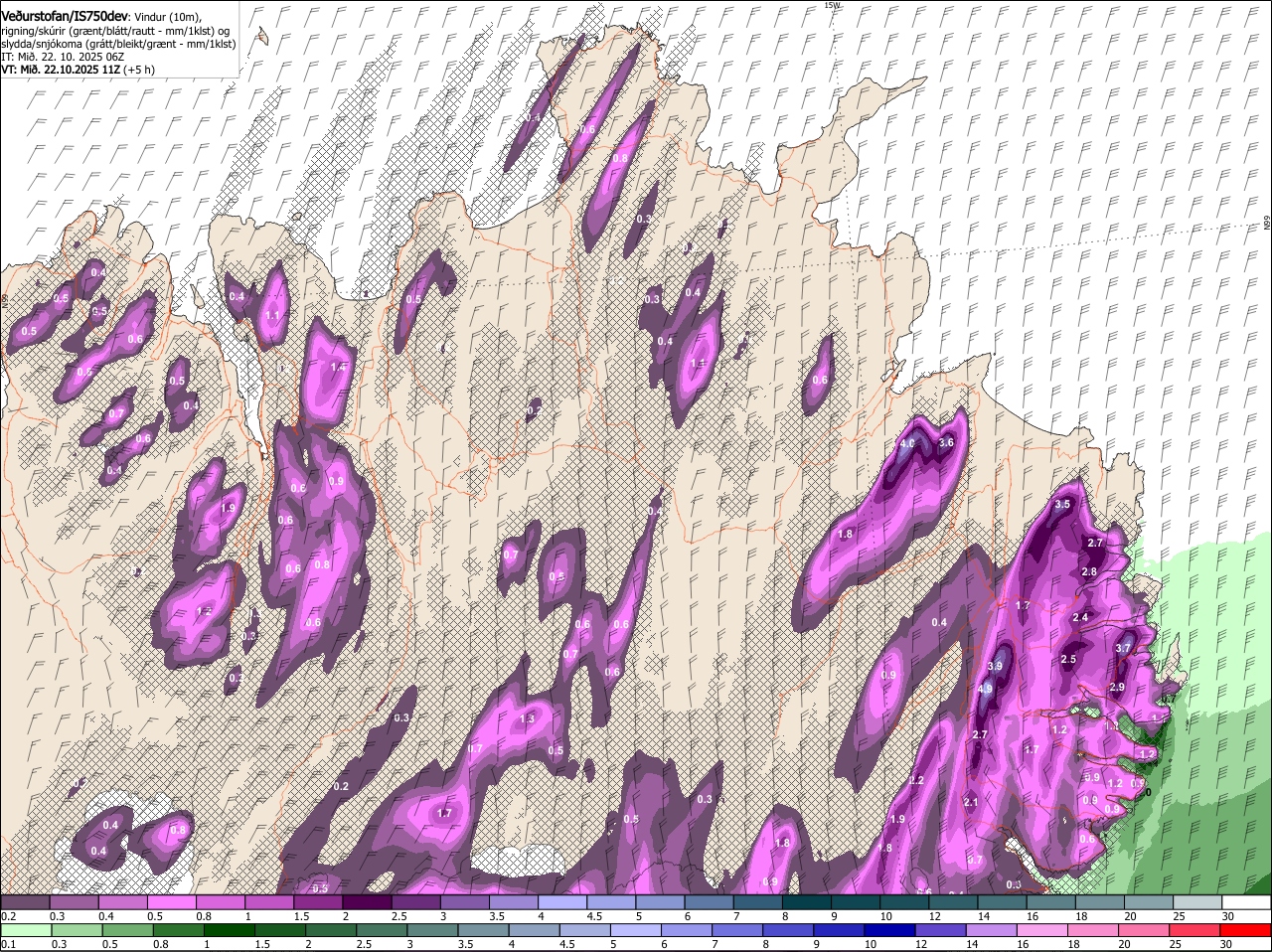Click the upper legend label 0.2
The width and height of the screenshot is (1272, 952).
click(8, 916)
